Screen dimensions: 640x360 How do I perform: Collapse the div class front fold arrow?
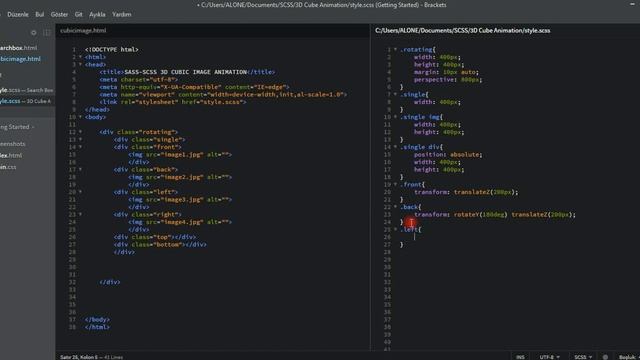point(80,147)
